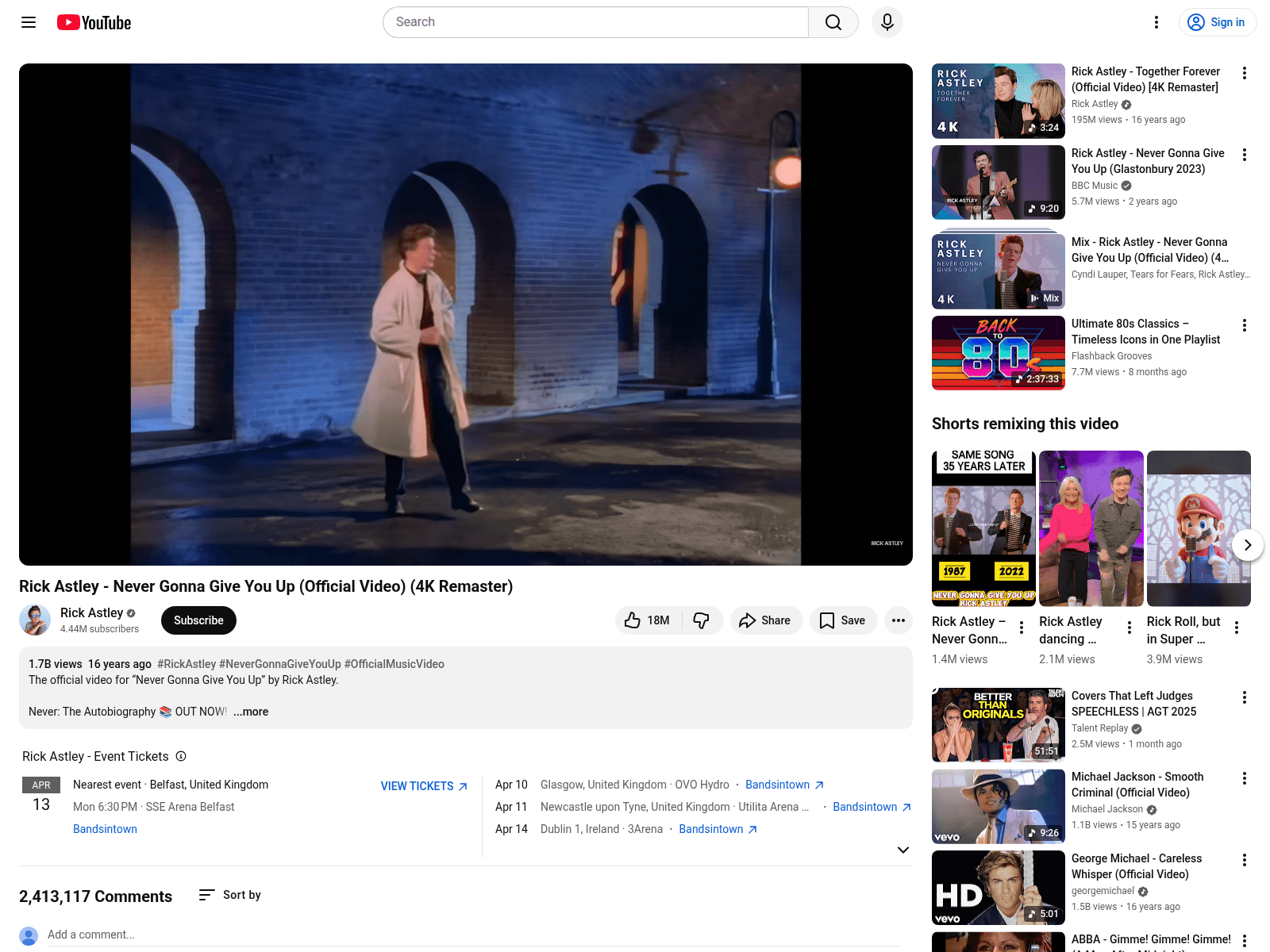Dislike the video with thumbs down
Image resolution: width=1270 pixels, height=952 pixels.
(702, 620)
